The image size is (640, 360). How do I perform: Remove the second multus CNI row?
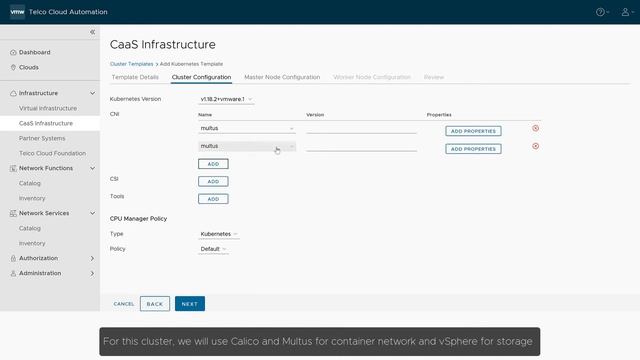pos(536,146)
